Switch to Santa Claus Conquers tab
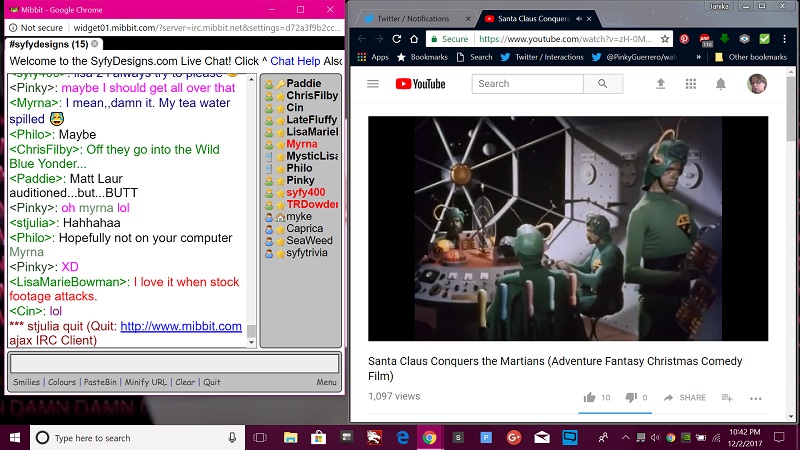The image size is (800, 450). coord(534,19)
